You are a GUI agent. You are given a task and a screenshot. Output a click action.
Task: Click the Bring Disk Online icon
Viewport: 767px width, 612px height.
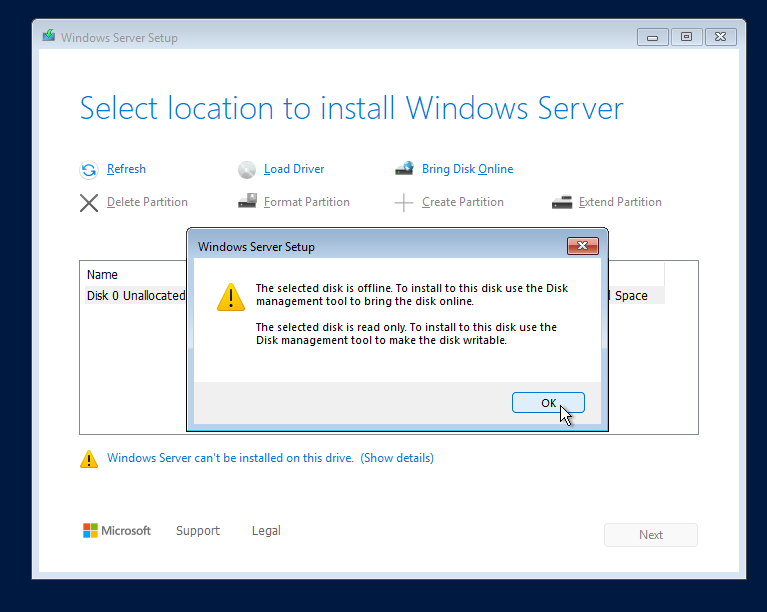click(404, 170)
